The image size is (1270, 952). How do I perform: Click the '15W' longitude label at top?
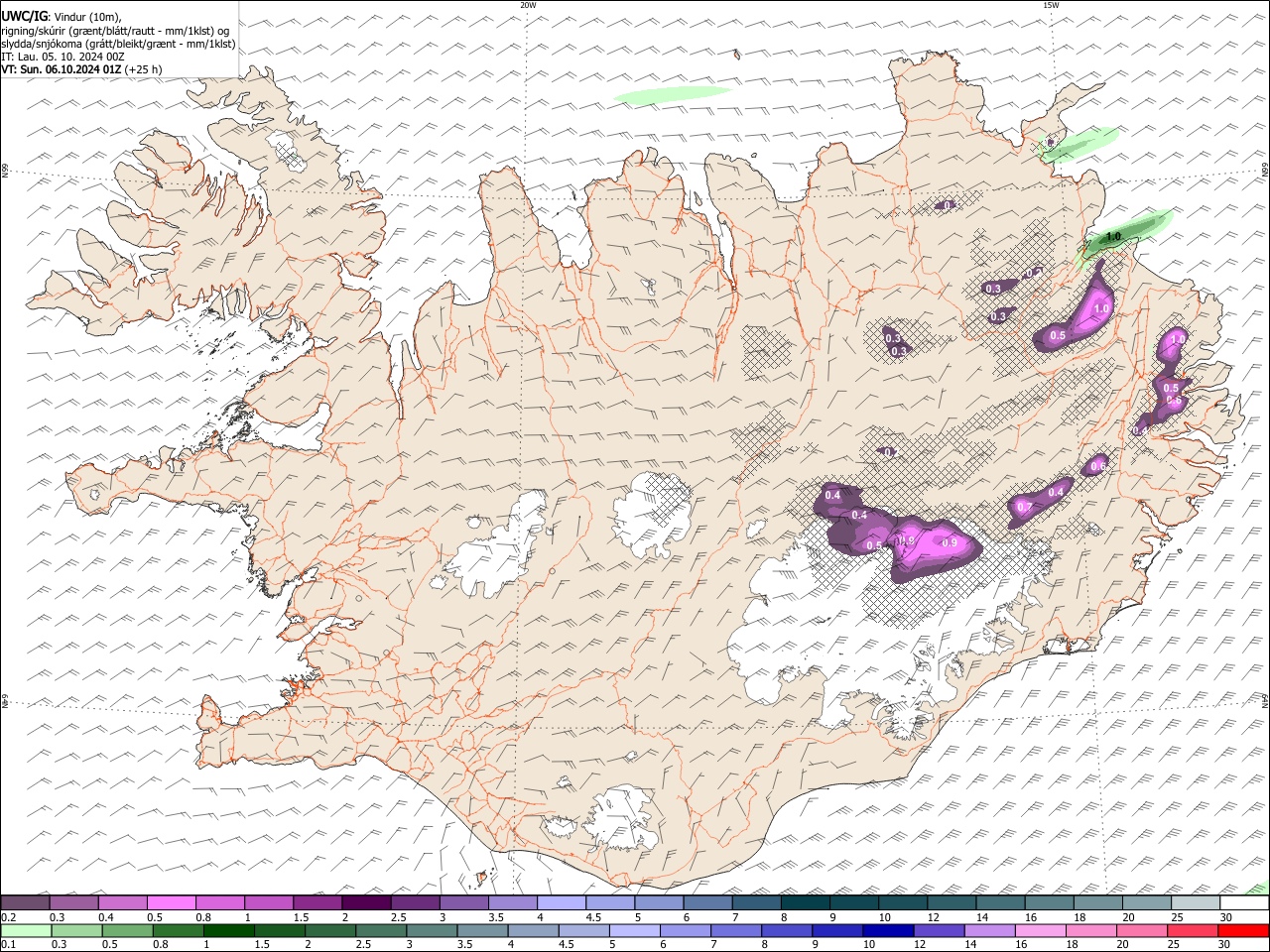click(1051, 5)
